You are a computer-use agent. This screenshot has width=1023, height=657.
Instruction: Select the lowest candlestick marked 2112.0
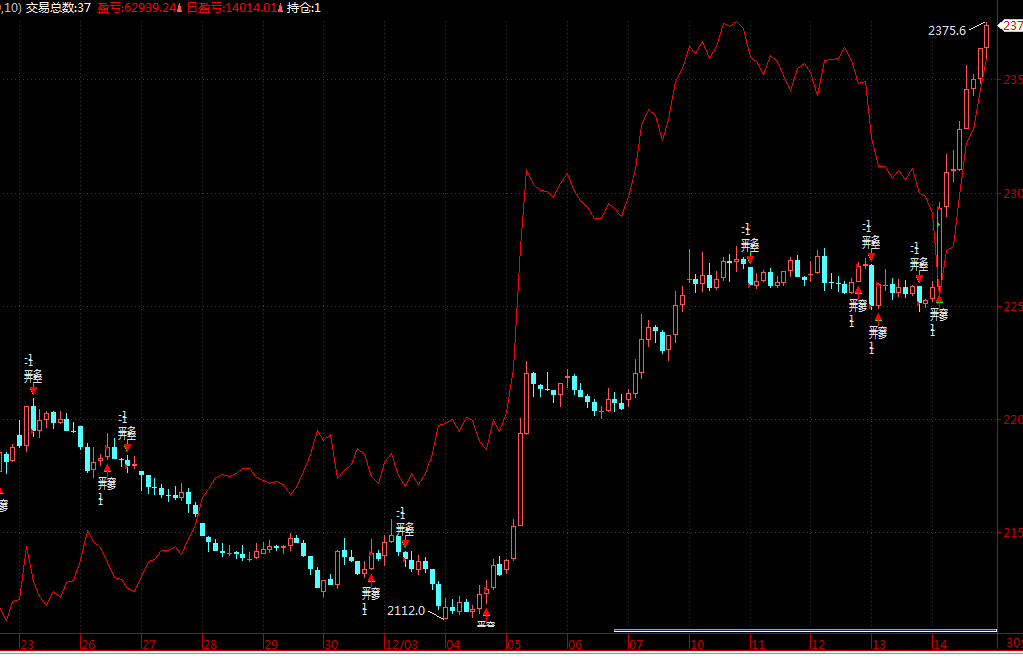point(446,613)
